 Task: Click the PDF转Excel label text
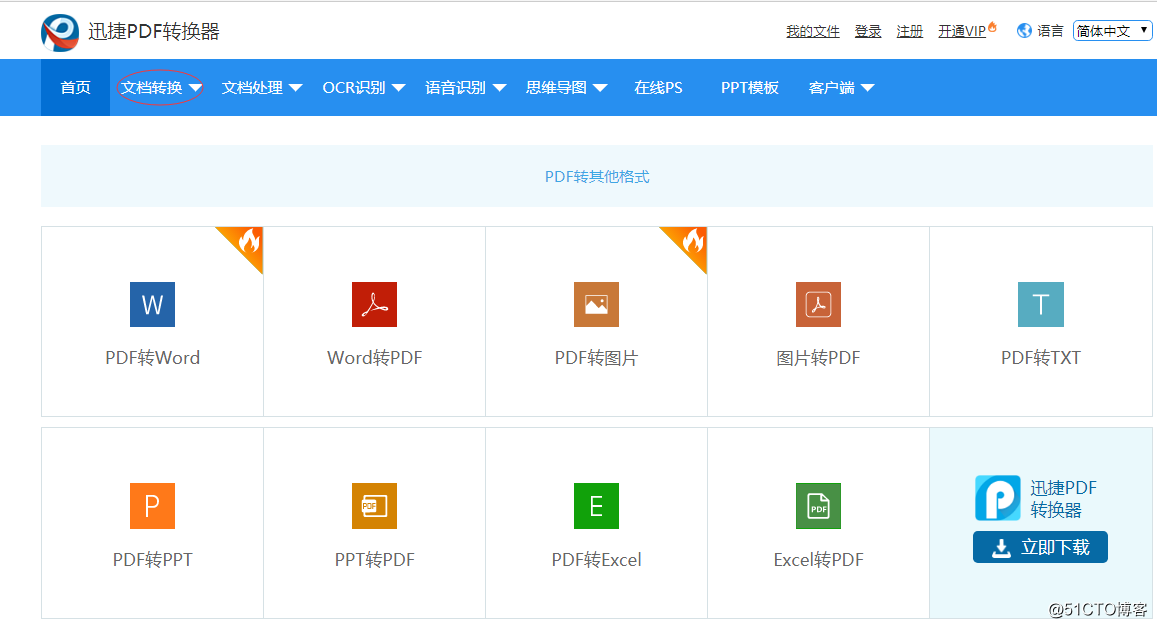tap(596, 559)
